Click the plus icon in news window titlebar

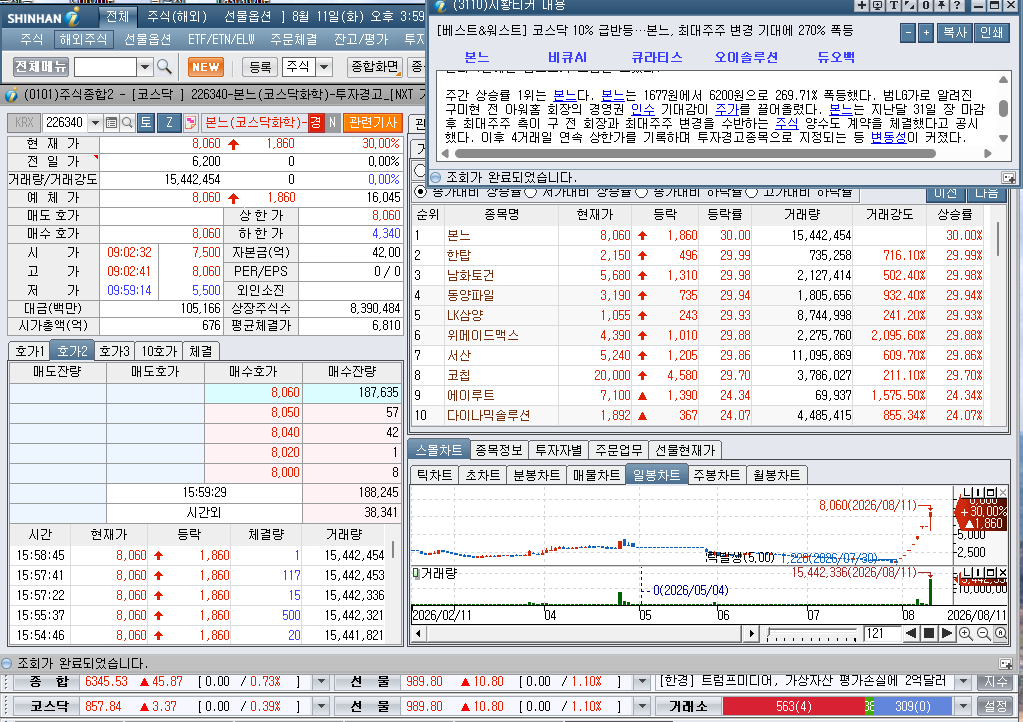862,5
